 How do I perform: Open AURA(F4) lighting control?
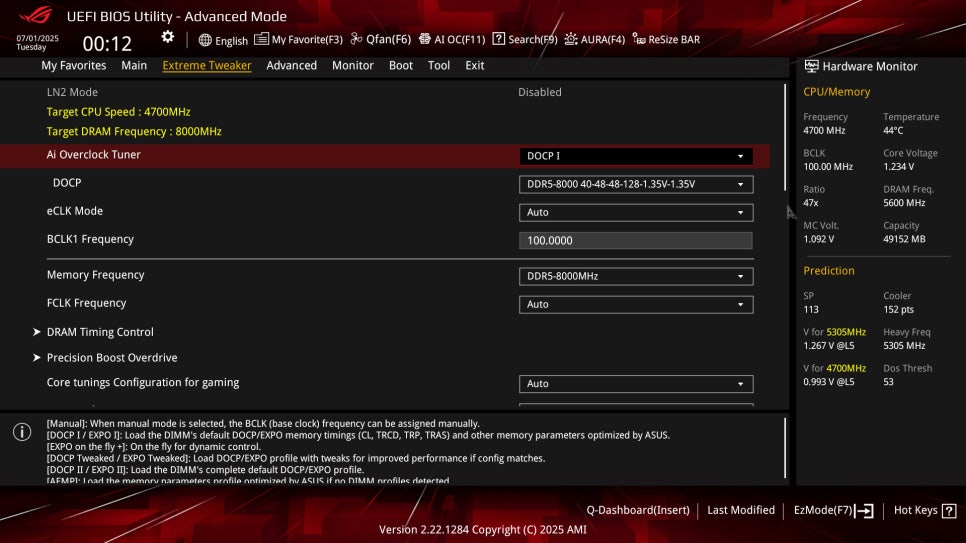(595, 39)
